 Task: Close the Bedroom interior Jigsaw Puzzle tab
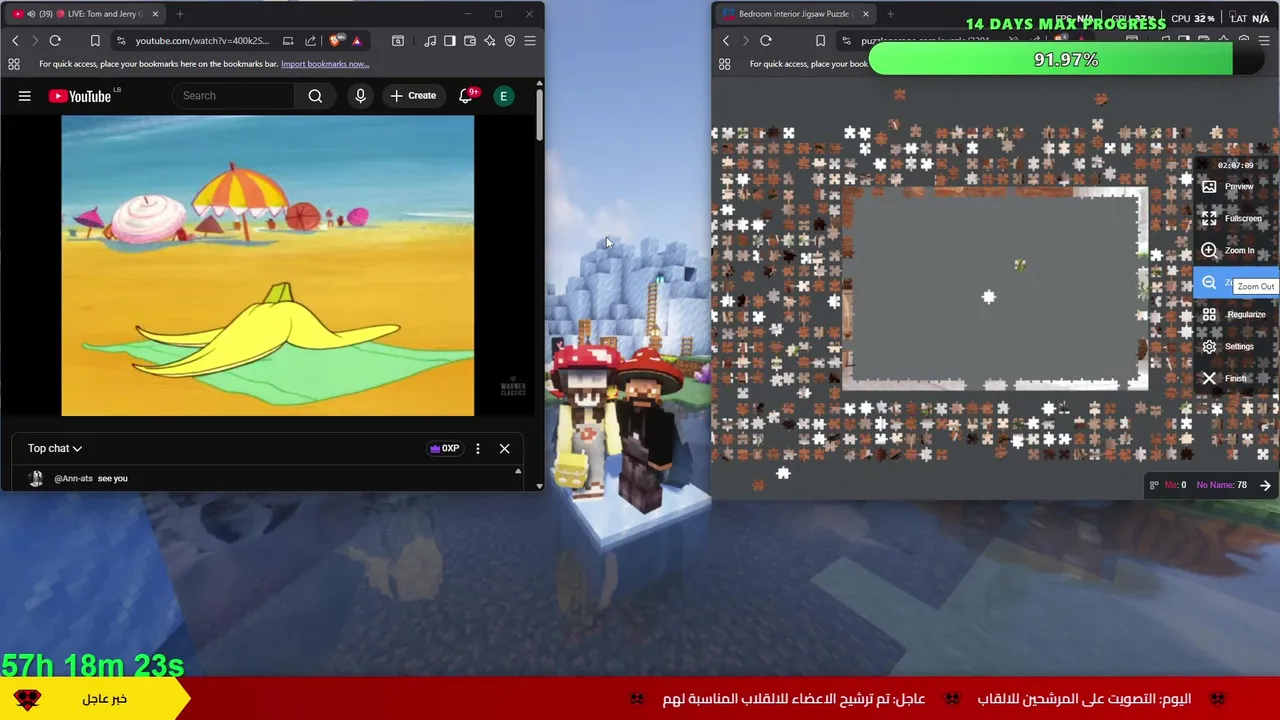pos(865,14)
